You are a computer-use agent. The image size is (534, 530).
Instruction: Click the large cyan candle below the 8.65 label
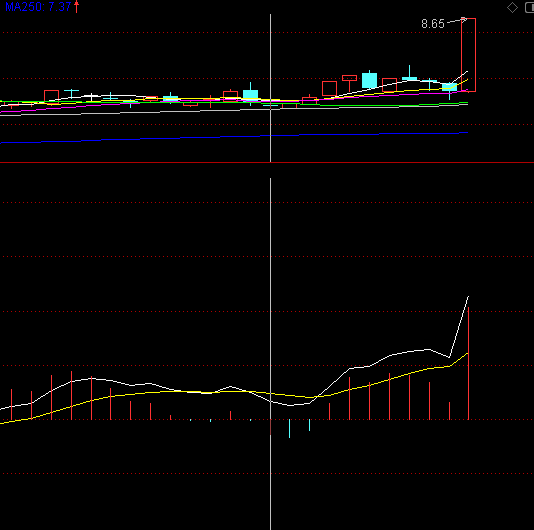[370, 80]
